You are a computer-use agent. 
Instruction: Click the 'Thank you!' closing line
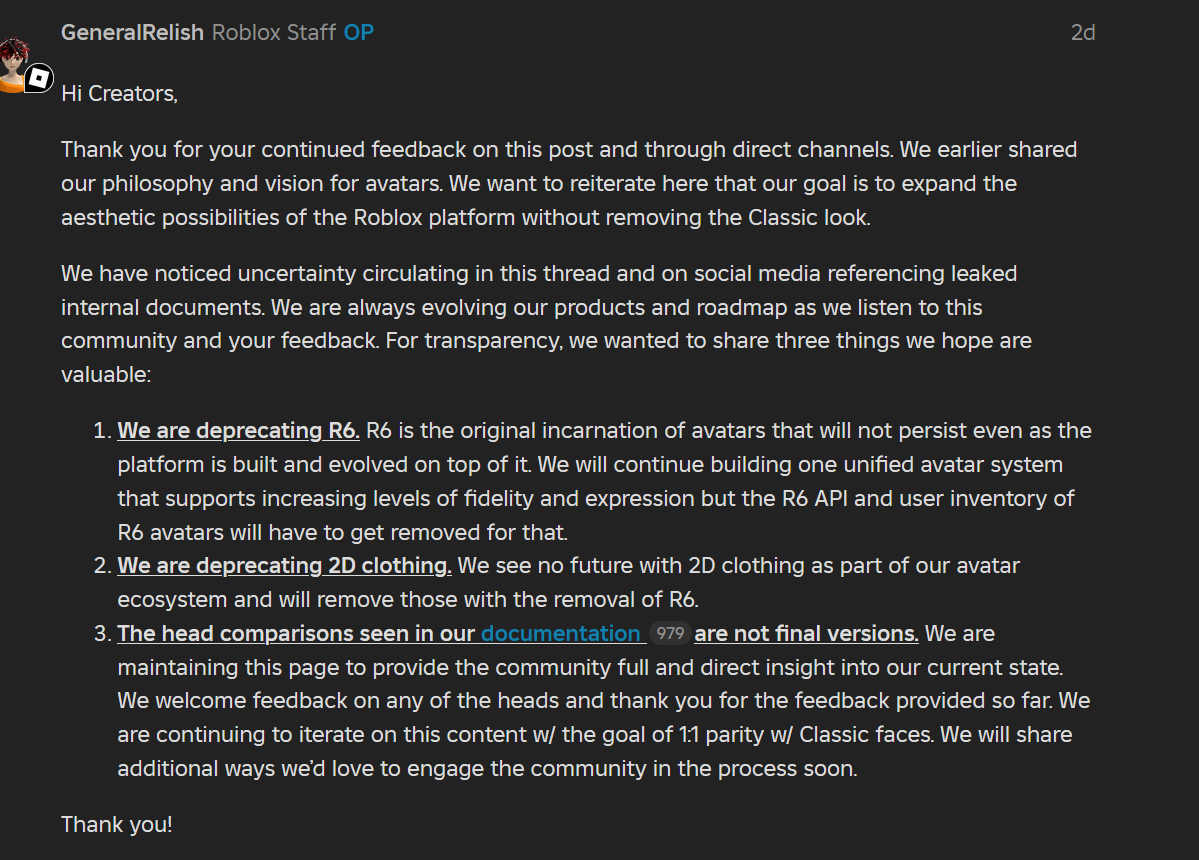pyautogui.click(x=116, y=824)
